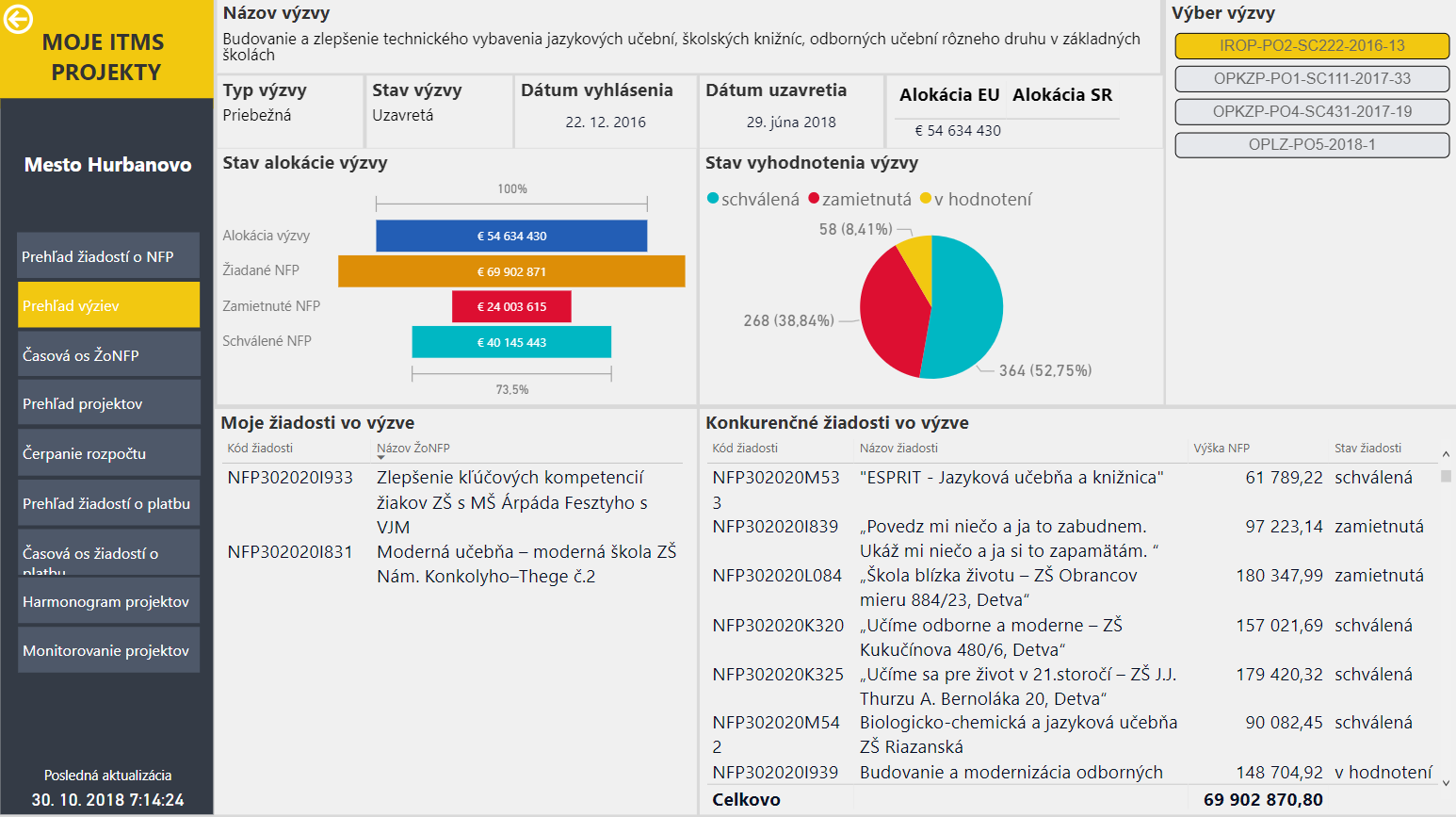The height and width of the screenshot is (817, 1456).
Task: Click the Alokácia EU value € 54 634 430
Action: [x=958, y=130]
